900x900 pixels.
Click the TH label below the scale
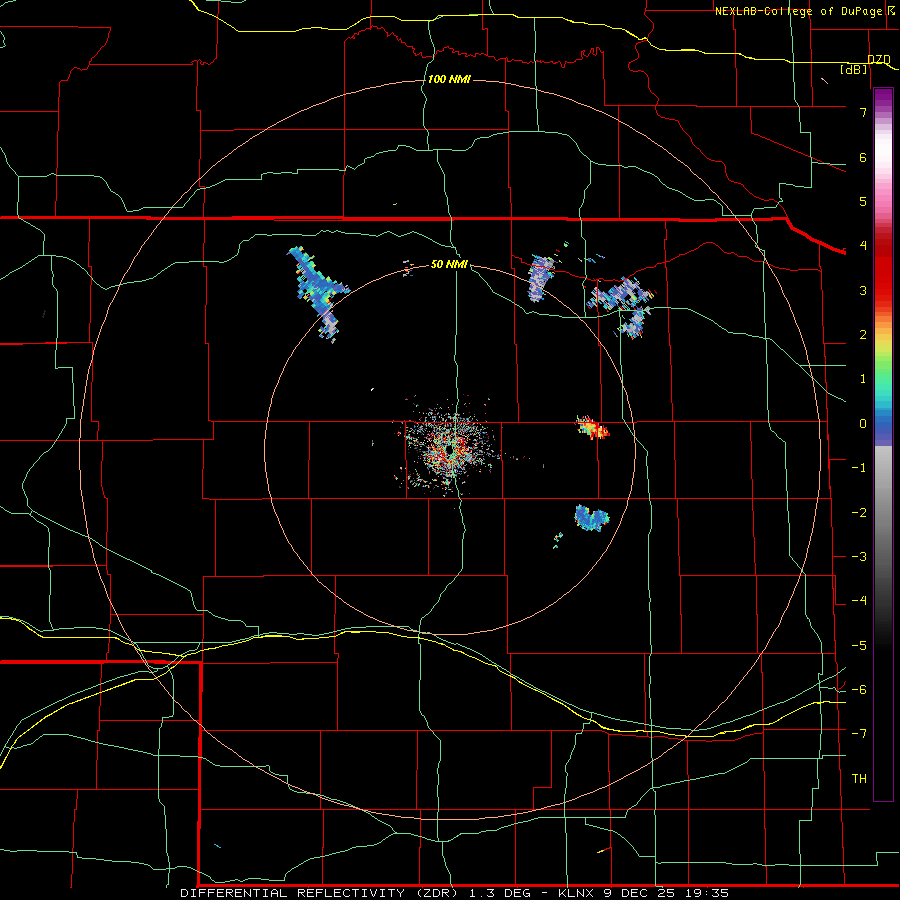click(x=859, y=779)
